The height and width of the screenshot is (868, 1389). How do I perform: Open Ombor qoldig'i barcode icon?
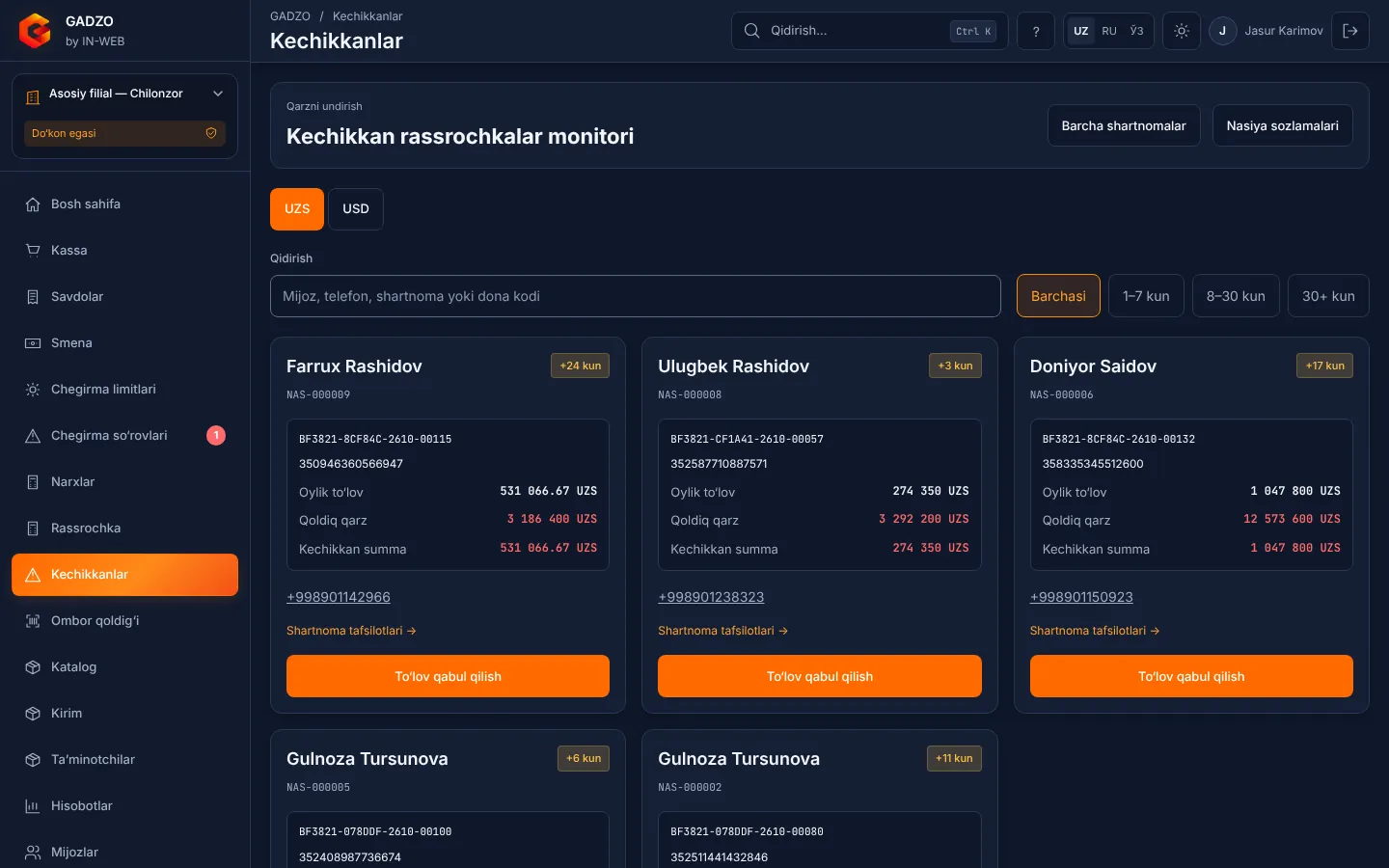pos(33,621)
